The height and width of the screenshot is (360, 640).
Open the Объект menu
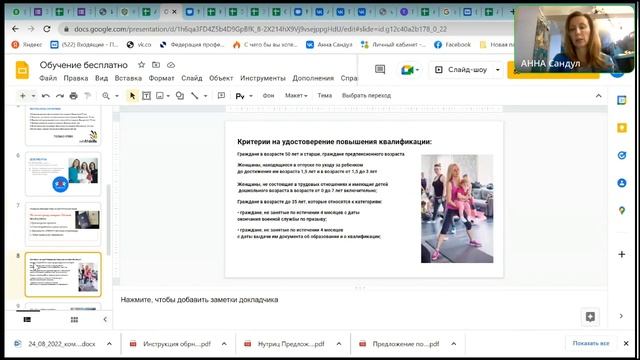tap(221, 78)
